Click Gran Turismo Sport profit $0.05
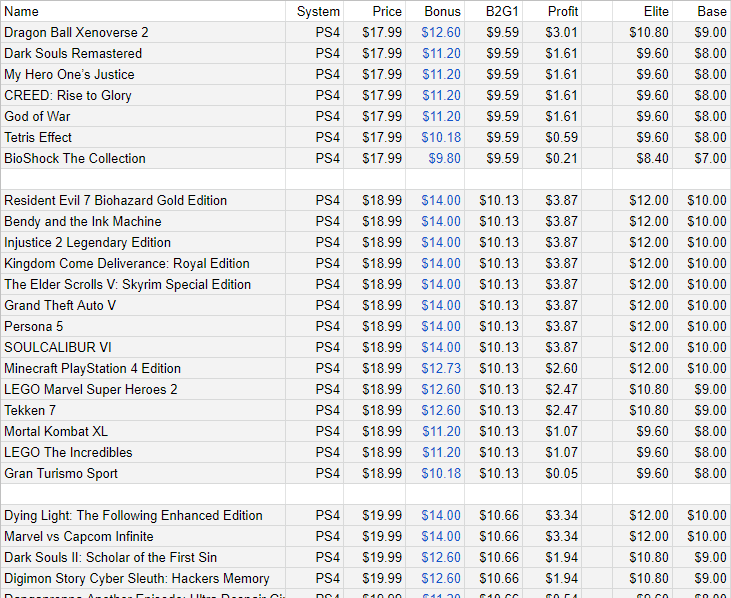 pos(552,473)
